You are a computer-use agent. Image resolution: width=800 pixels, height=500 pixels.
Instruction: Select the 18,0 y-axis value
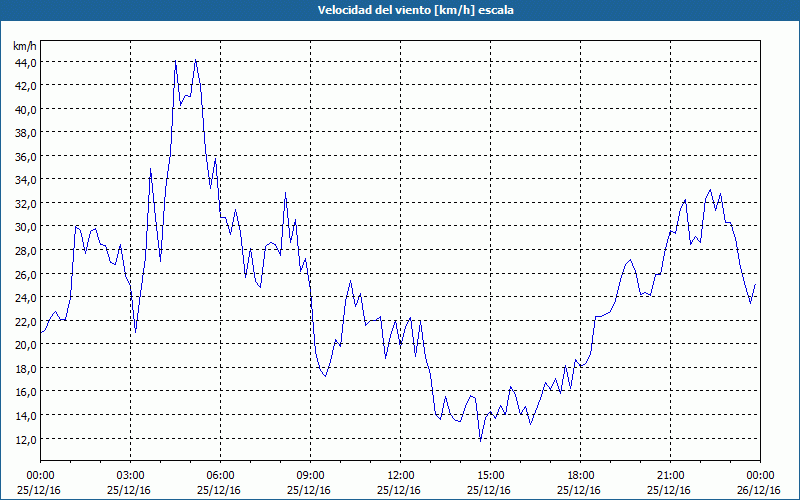[26, 368]
